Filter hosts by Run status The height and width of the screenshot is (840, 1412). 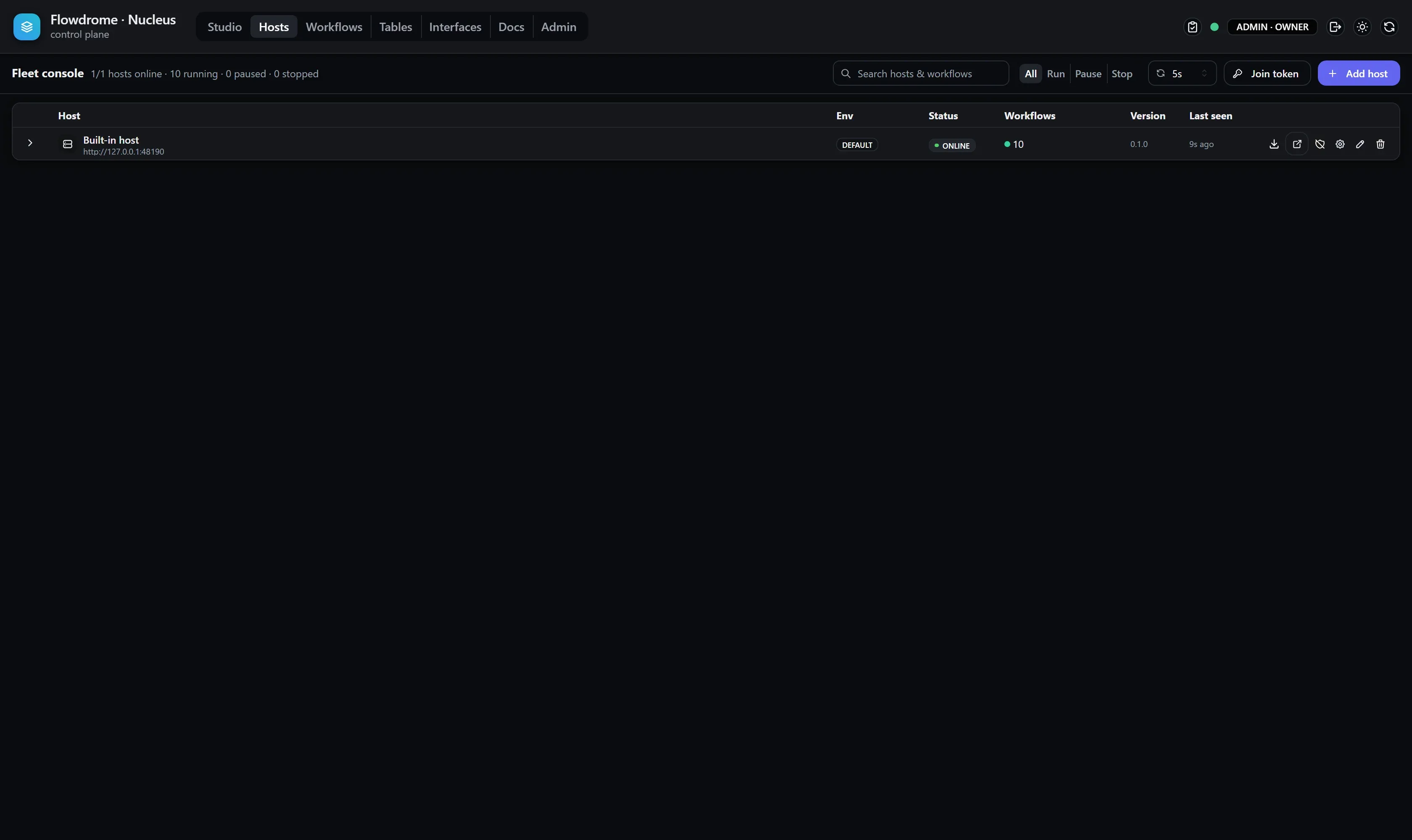[1055, 73]
